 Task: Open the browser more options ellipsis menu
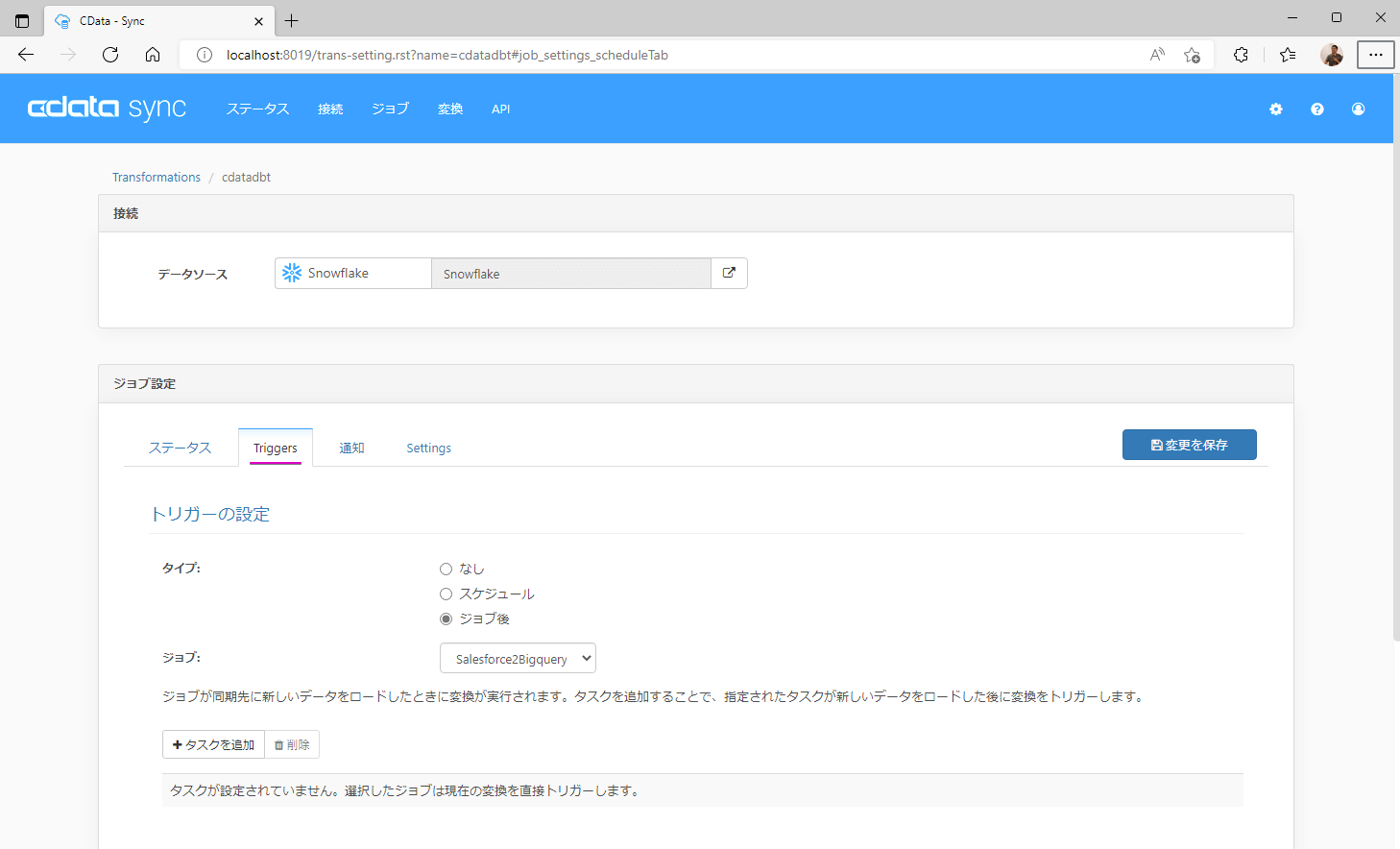coord(1375,55)
